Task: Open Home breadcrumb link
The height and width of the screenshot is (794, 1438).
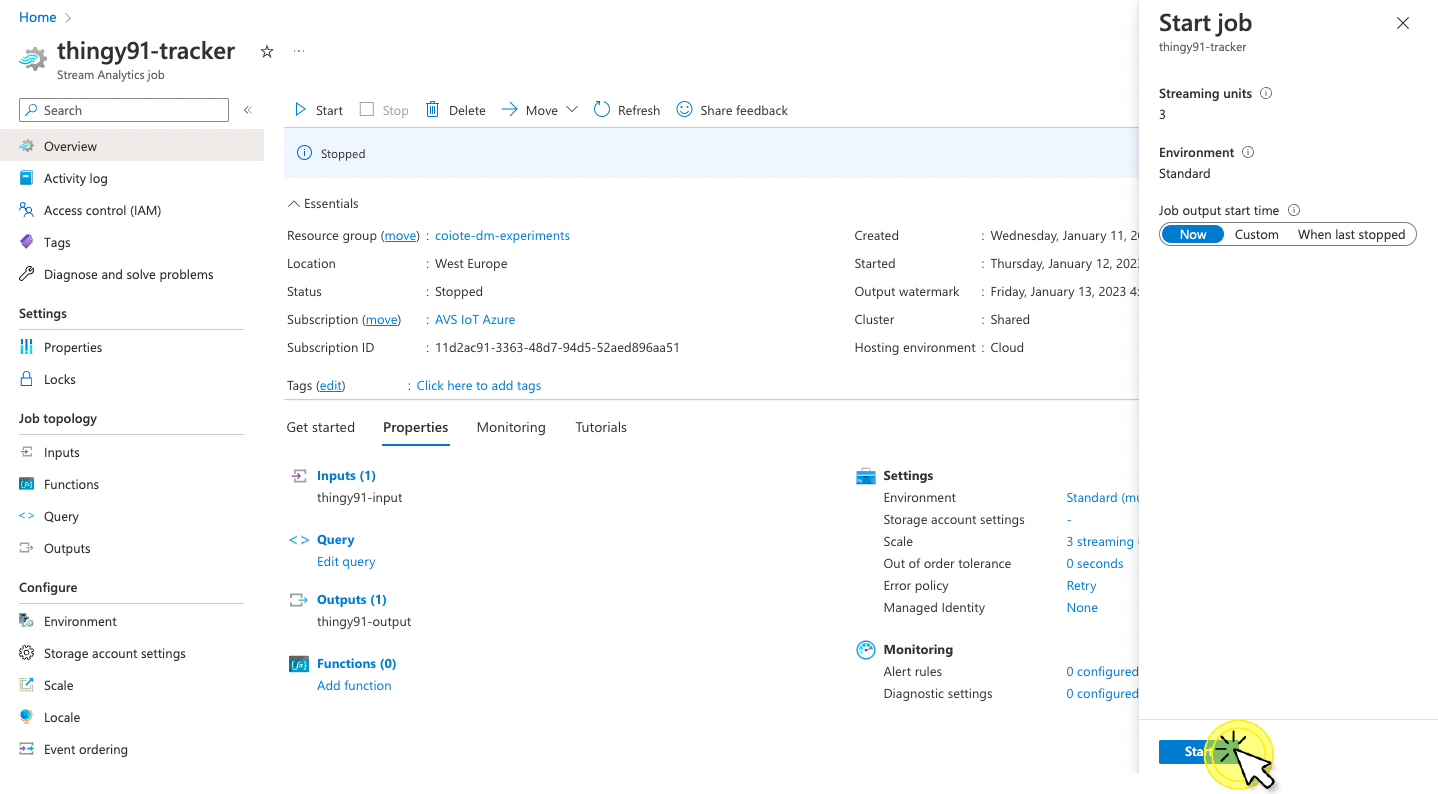Action: [x=38, y=17]
